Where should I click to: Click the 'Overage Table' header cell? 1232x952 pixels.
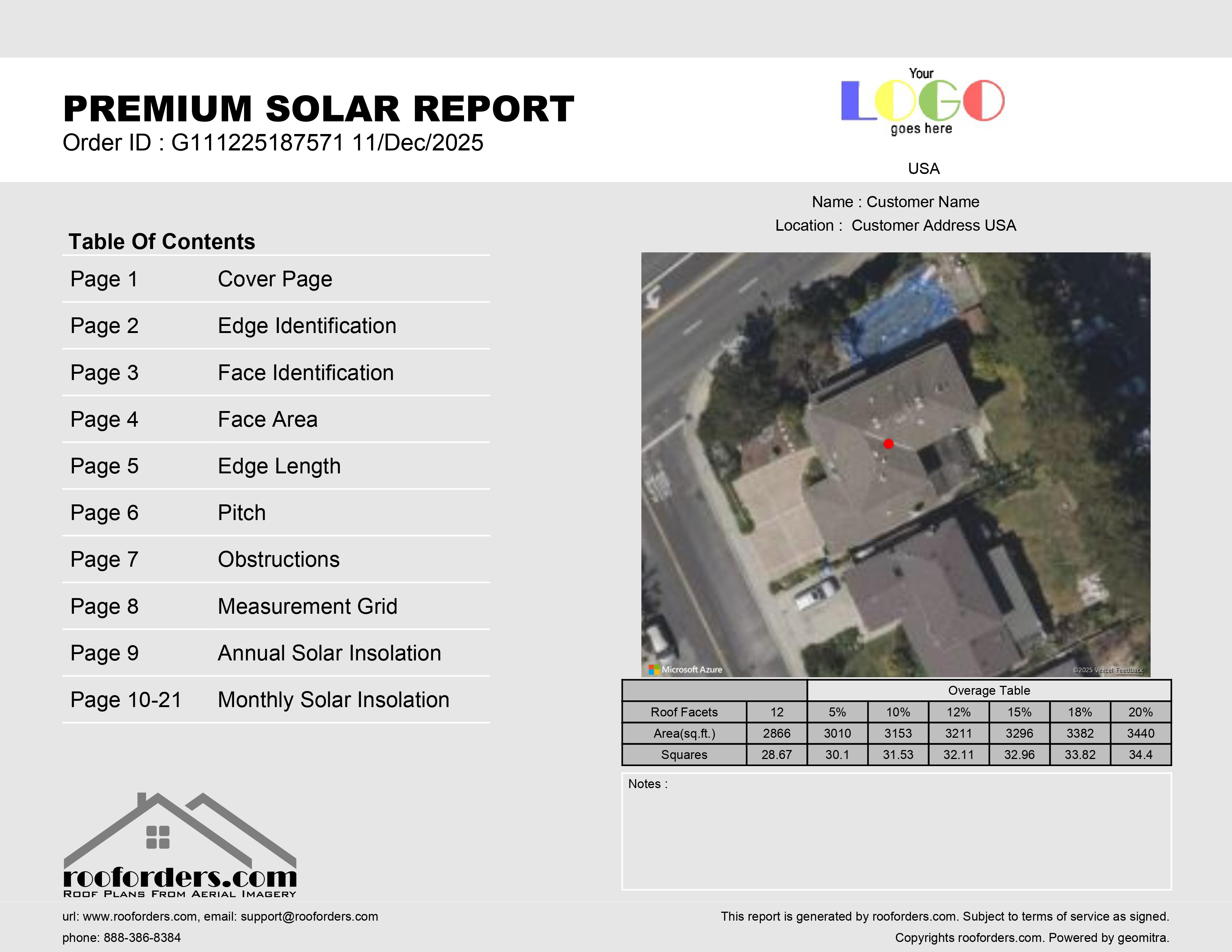[x=989, y=690]
